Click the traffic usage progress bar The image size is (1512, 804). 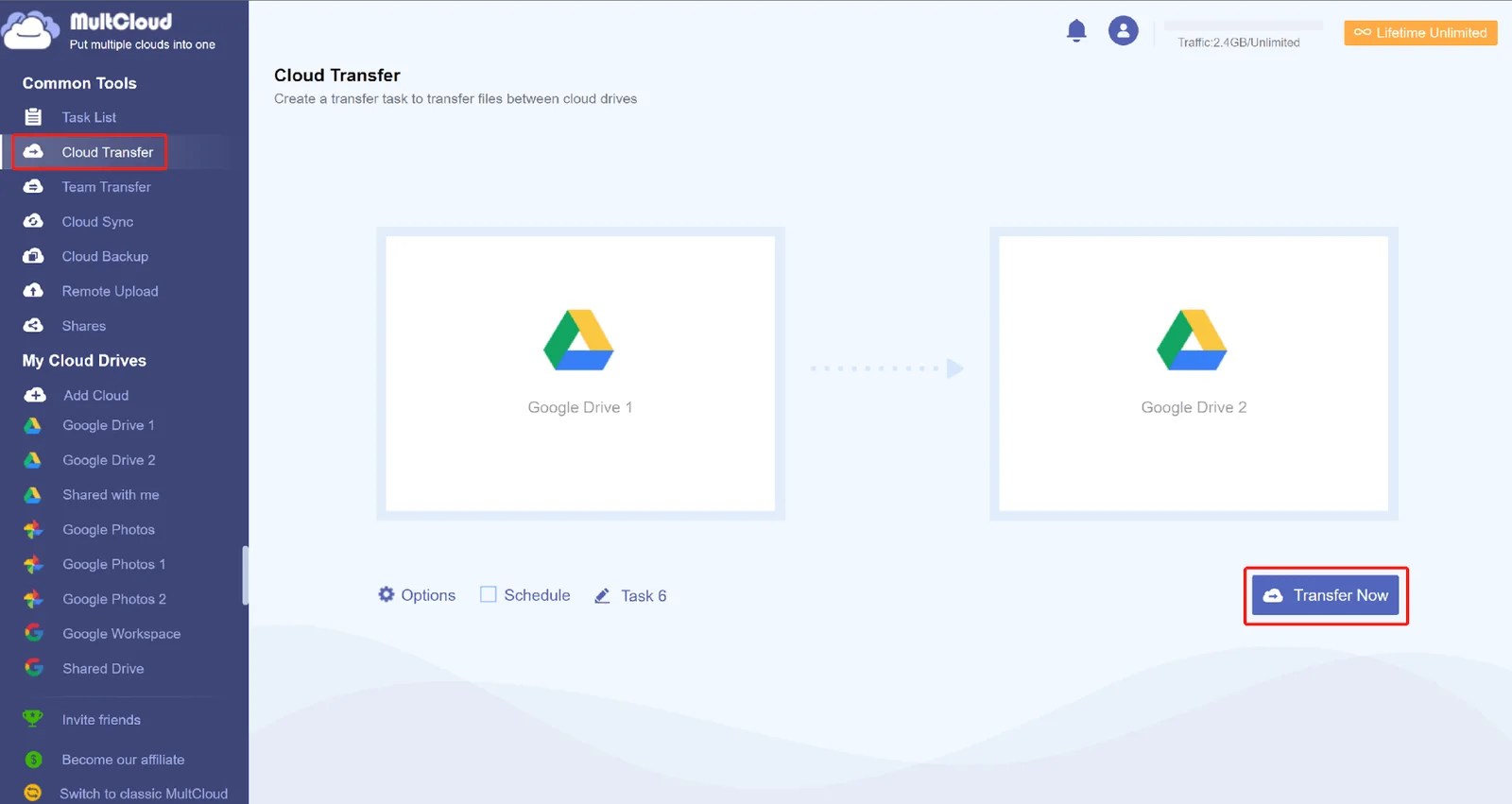1243,25
